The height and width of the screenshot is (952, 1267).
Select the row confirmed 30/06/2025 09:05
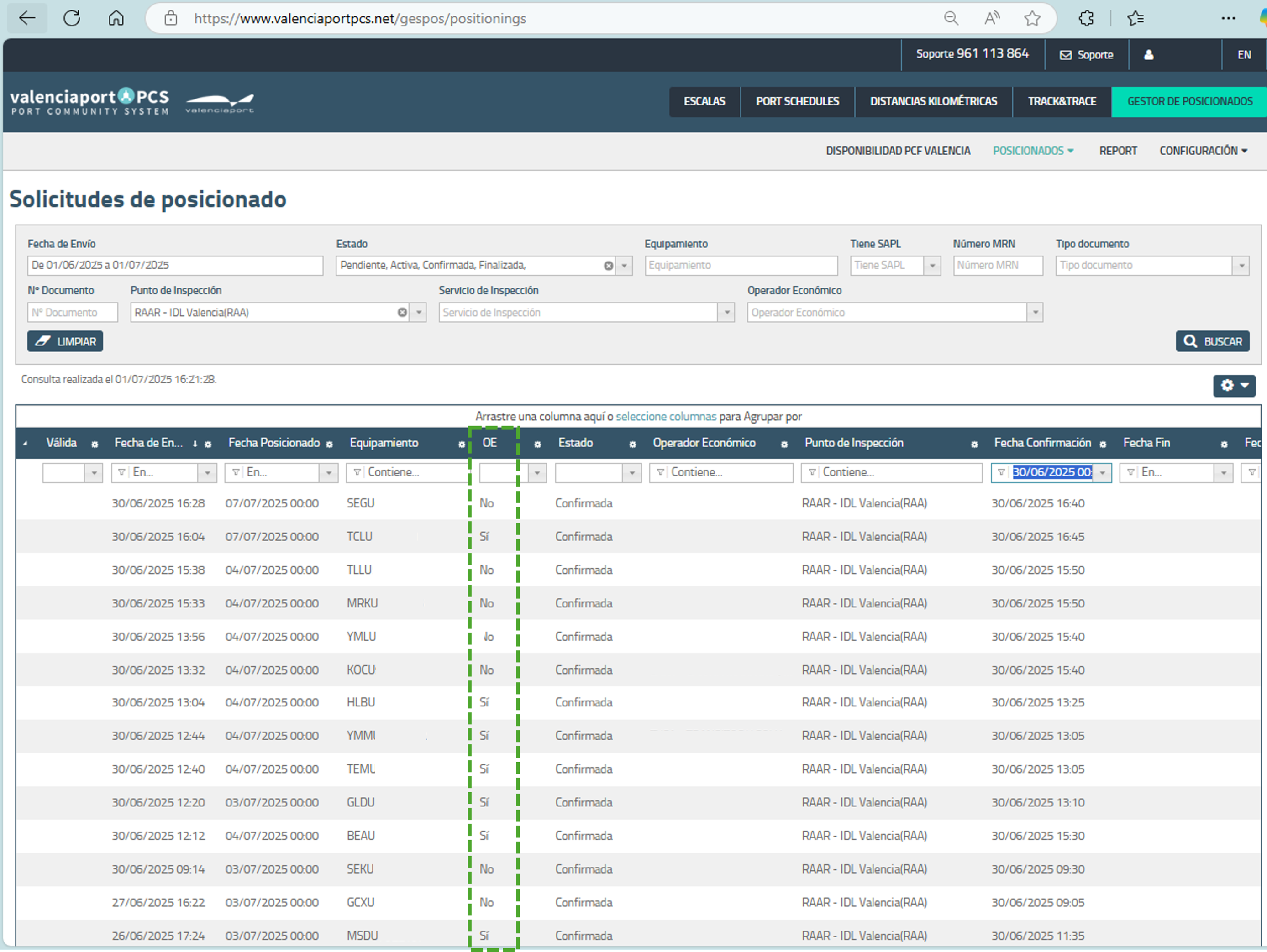tap(639, 903)
